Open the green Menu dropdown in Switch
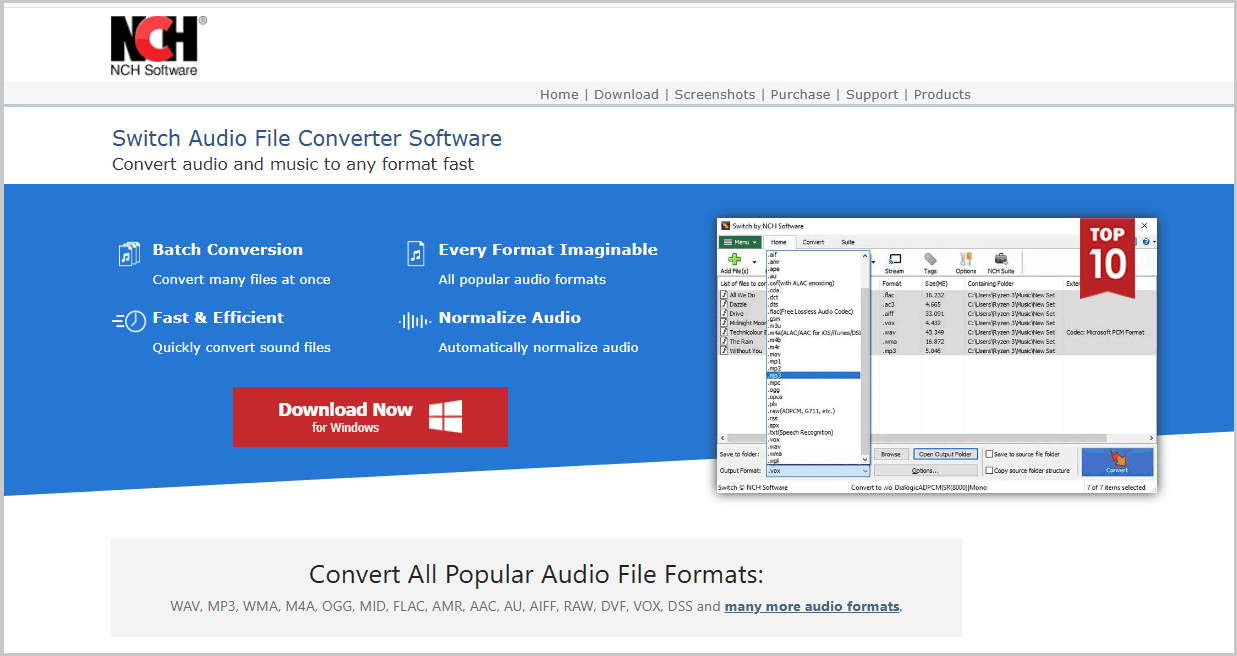Viewport: 1237px width, 656px height. click(x=741, y=242)
